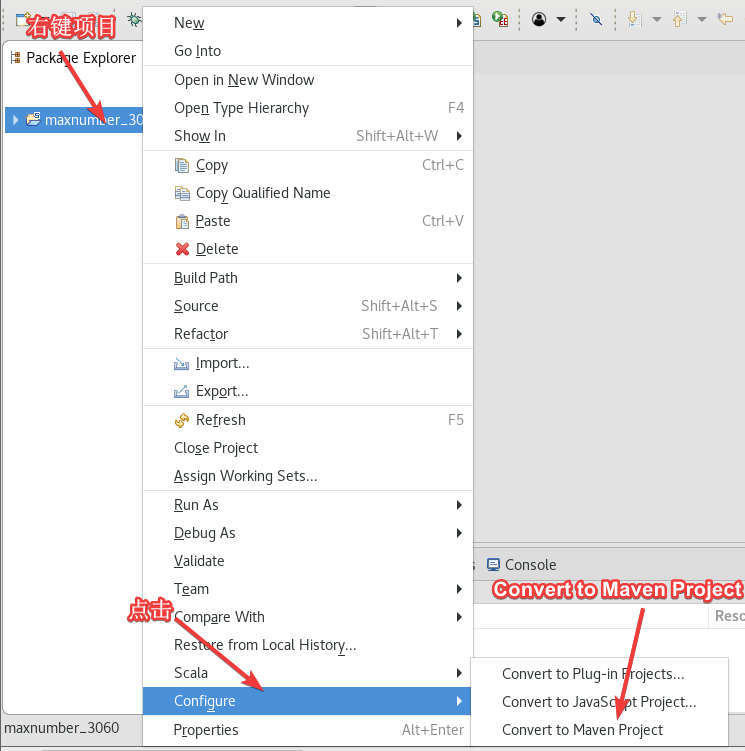This screenshot has width=745, height=751.
Task: Open the Source submenu
Action: (308, 306)
